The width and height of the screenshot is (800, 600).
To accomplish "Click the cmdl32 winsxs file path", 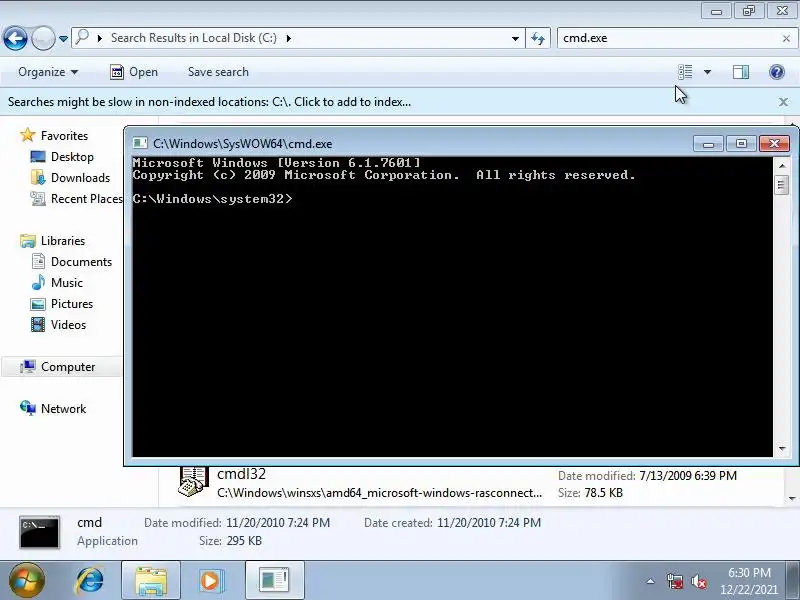I will pyautogui.click(x=380, y=493).
